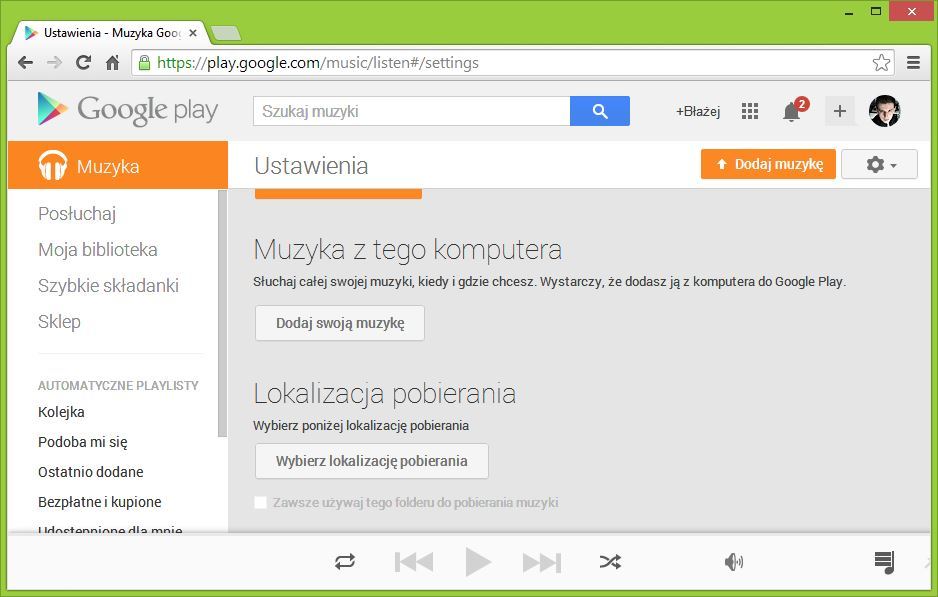Screen dimensions: 938x597
Task: Toggle shuffle playback
Action: 610,562
